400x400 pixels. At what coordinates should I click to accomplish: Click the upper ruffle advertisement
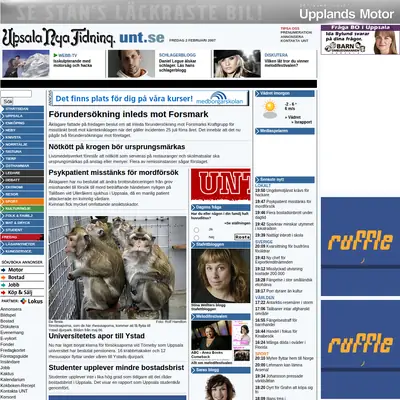[x=360, y=246]
